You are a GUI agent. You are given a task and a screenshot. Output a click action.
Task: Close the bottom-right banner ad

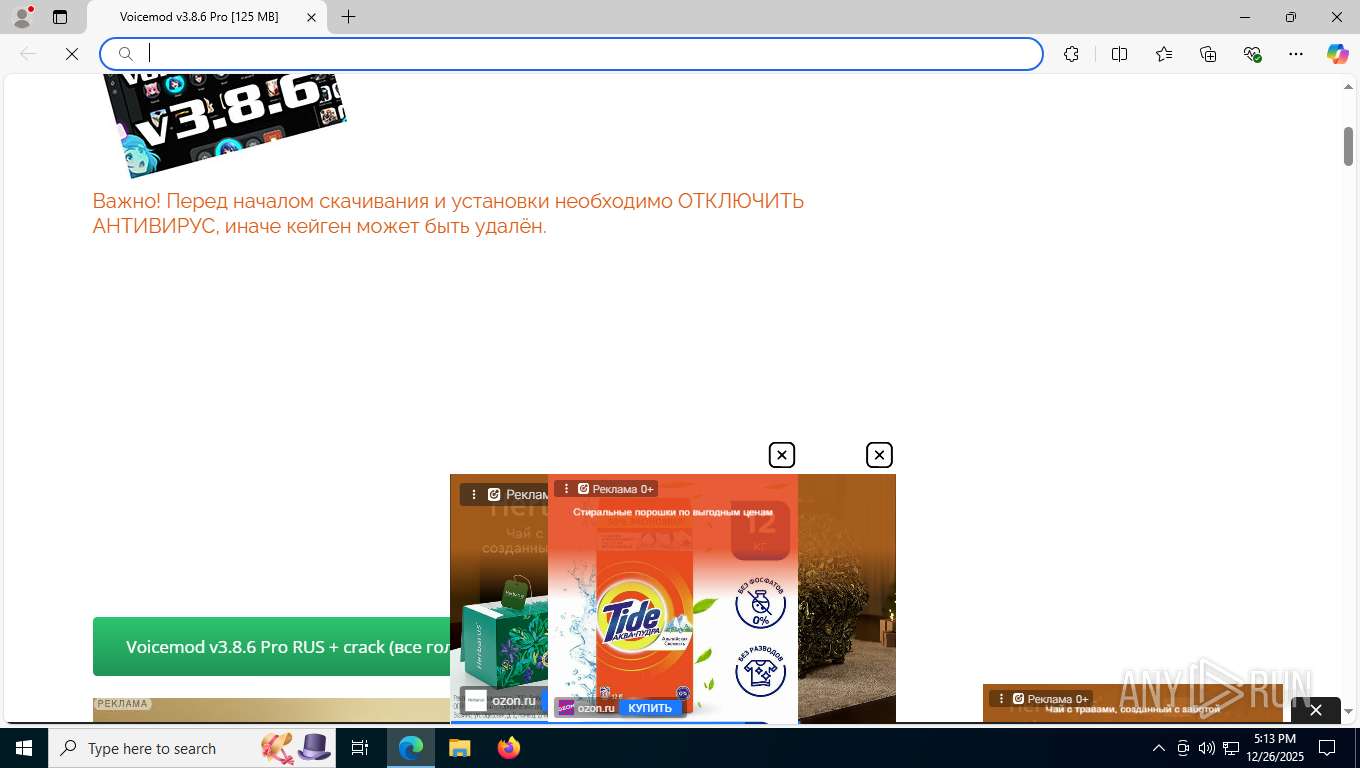1316,710
